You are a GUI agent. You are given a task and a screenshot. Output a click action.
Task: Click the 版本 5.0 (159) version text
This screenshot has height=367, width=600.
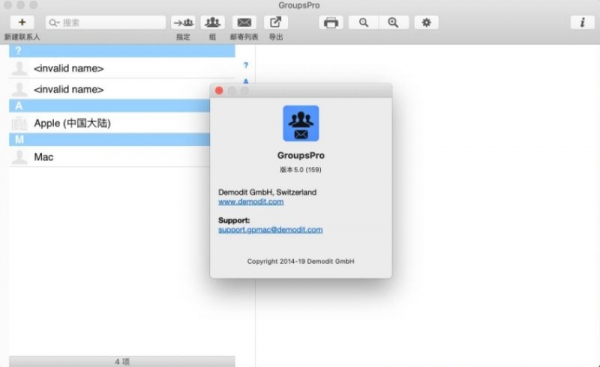(300, 170)
